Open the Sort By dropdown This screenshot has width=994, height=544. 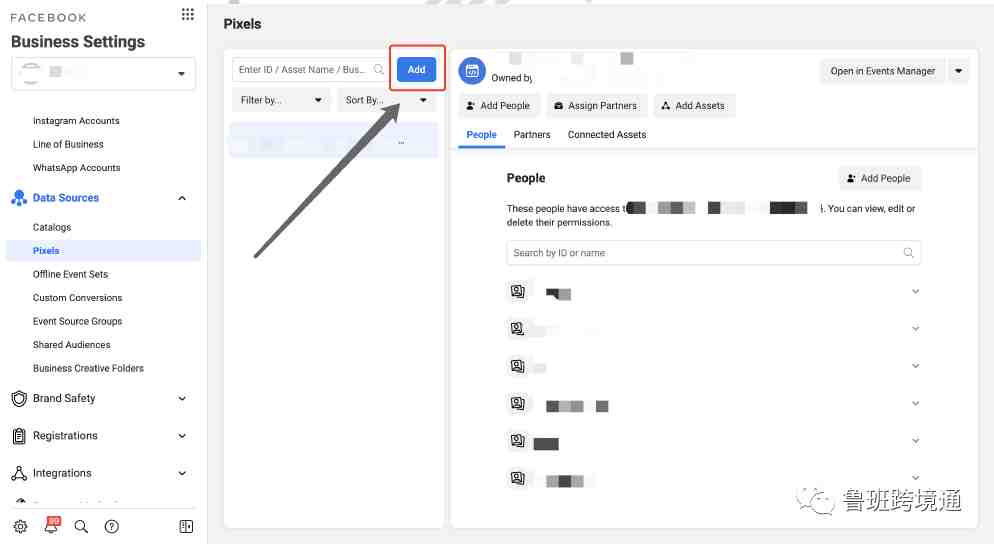point(386,100)
